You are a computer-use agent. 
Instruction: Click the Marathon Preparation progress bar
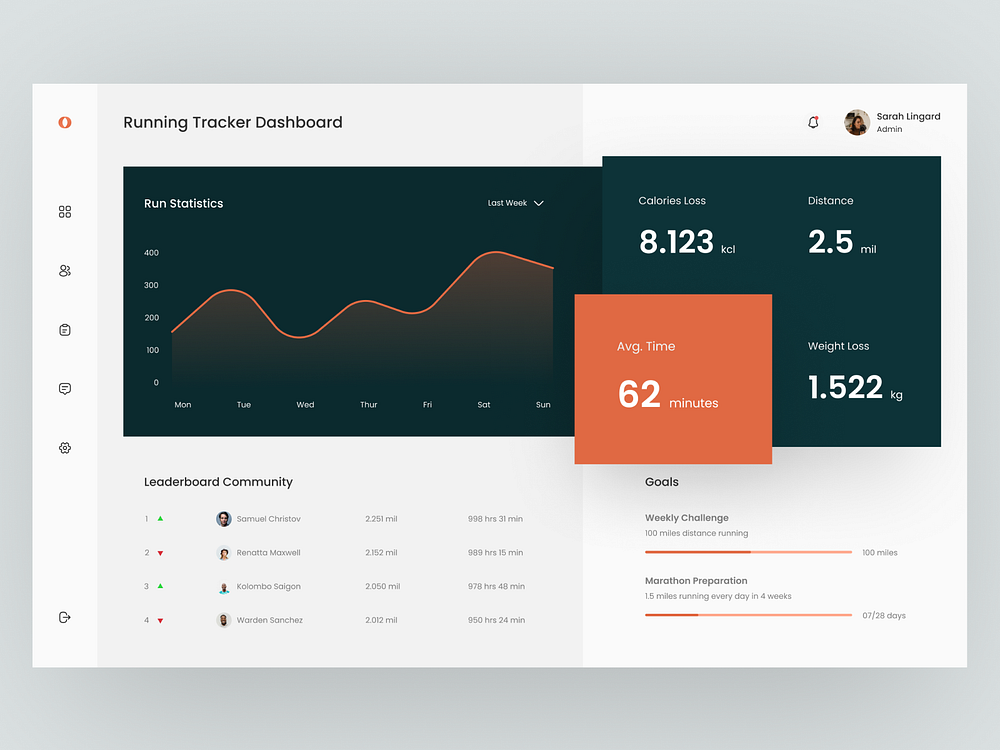[x=748, y=615]
